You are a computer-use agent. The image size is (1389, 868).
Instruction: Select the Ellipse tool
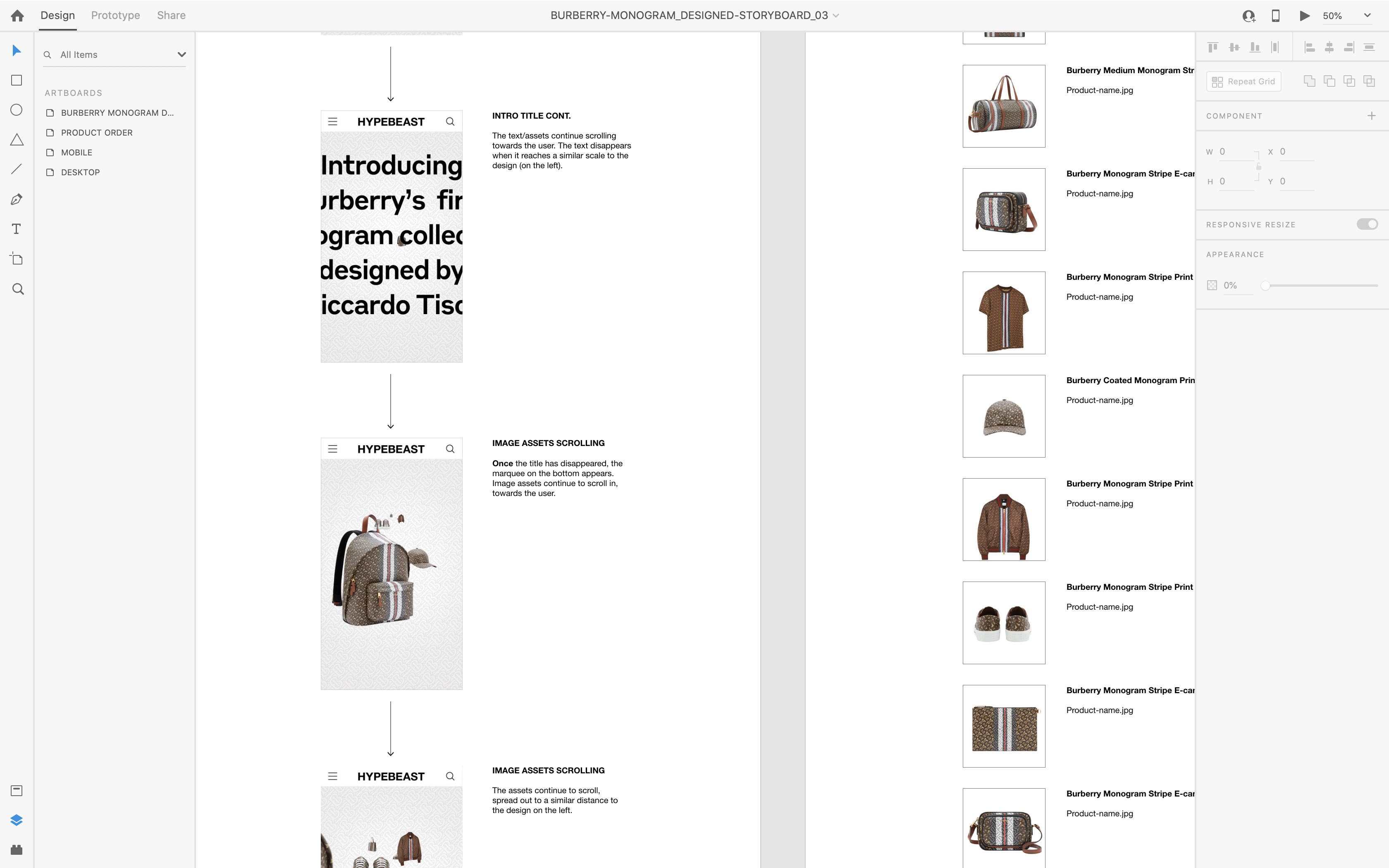pyautogui.click(x=17, y=110)
